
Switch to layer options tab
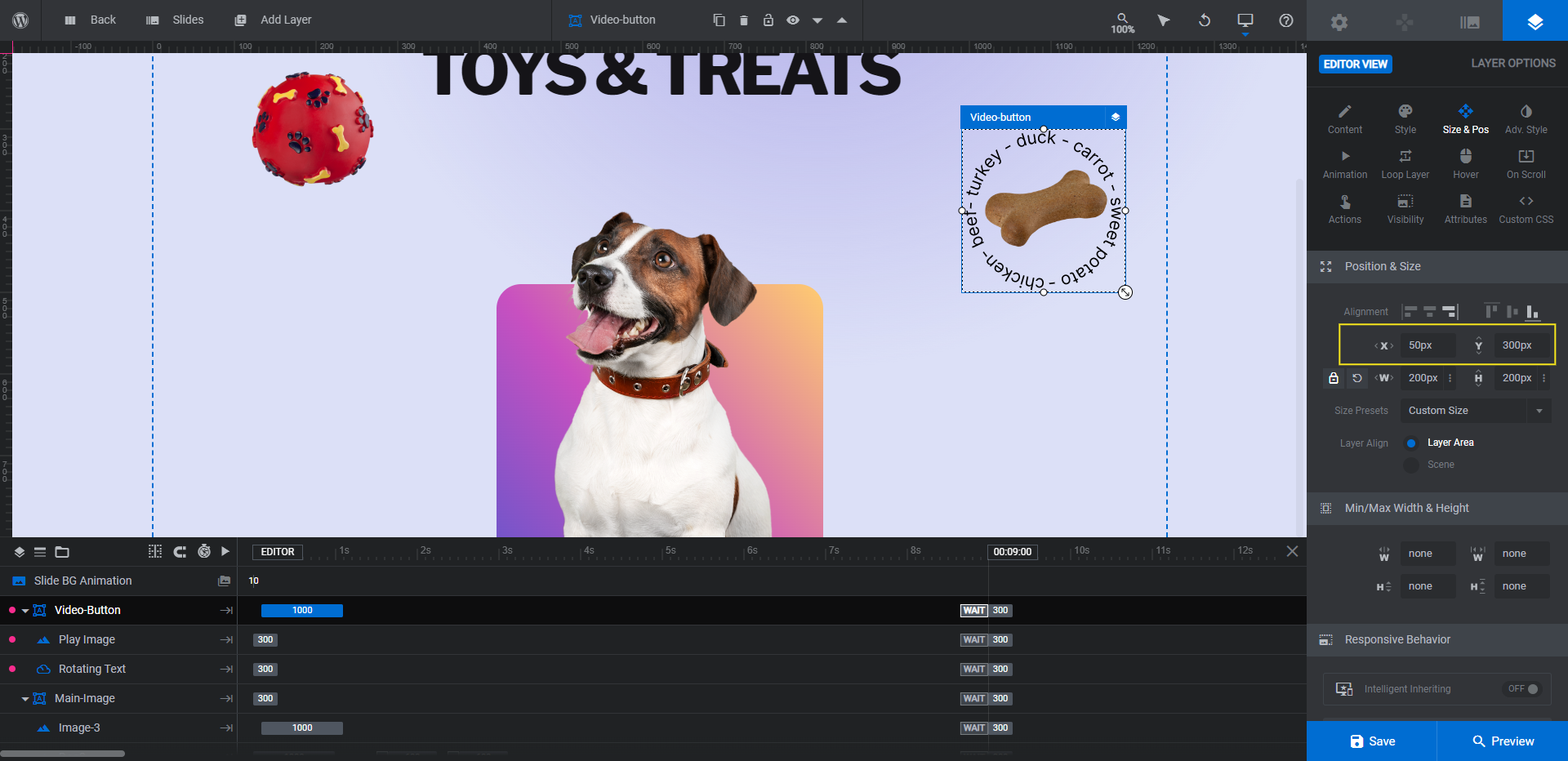click(x=1535, y=21)
